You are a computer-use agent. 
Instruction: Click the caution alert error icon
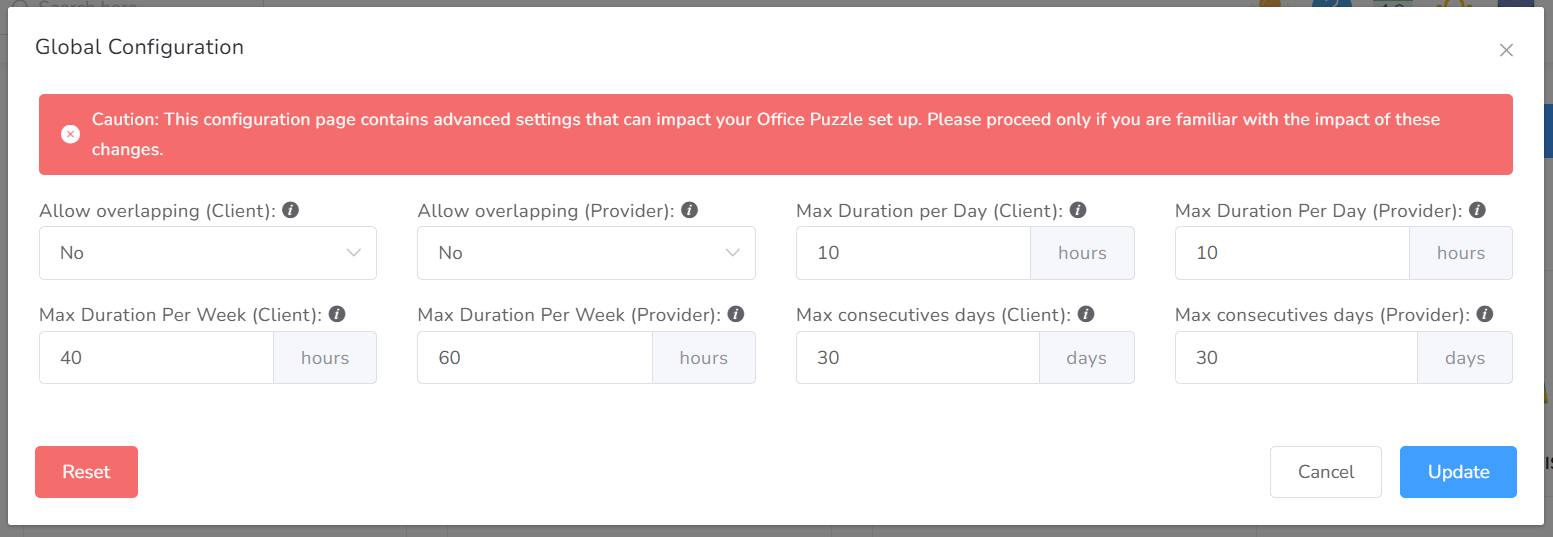click(x=70, y=134)
